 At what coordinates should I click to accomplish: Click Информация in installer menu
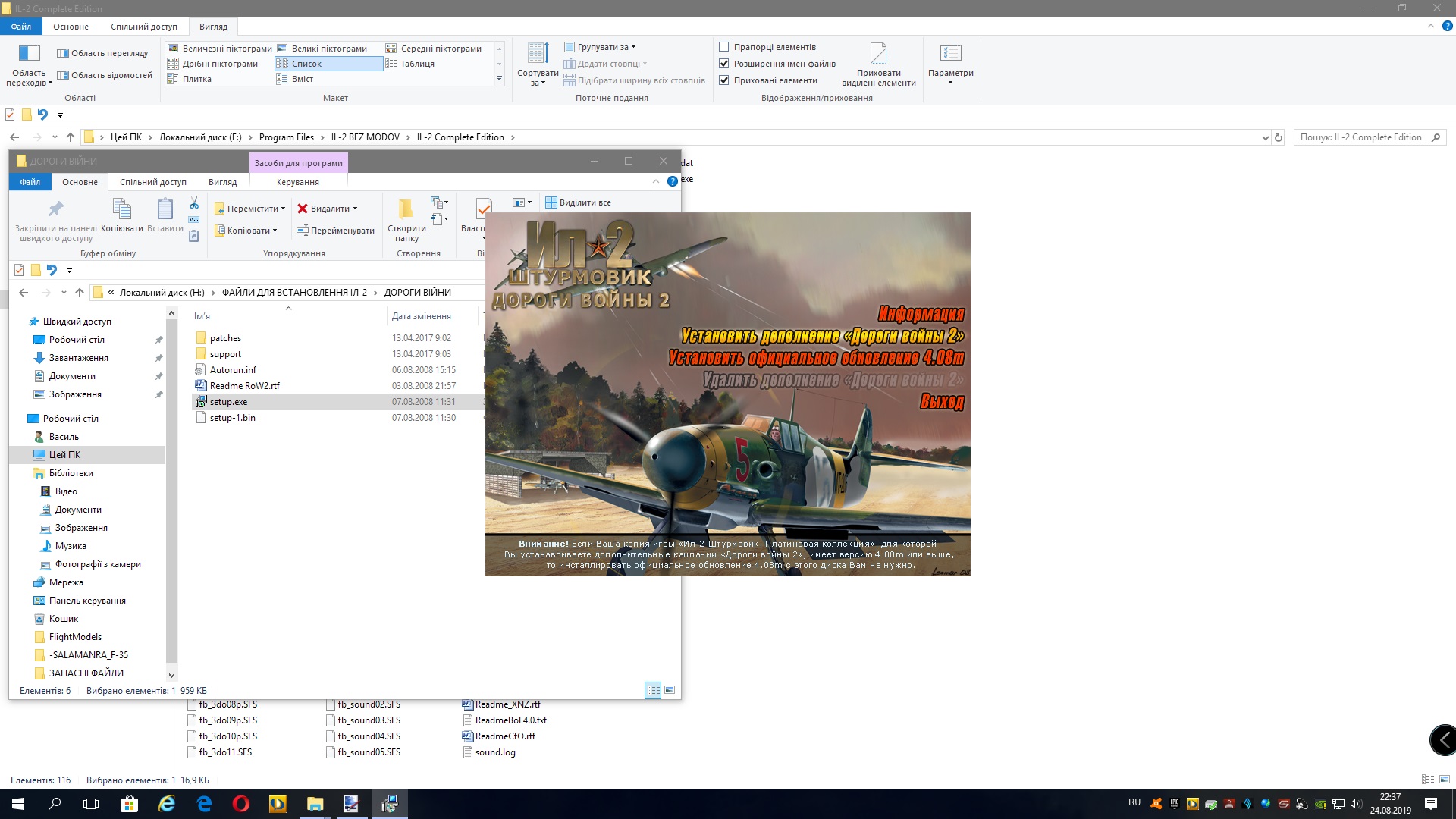(921, 313)
